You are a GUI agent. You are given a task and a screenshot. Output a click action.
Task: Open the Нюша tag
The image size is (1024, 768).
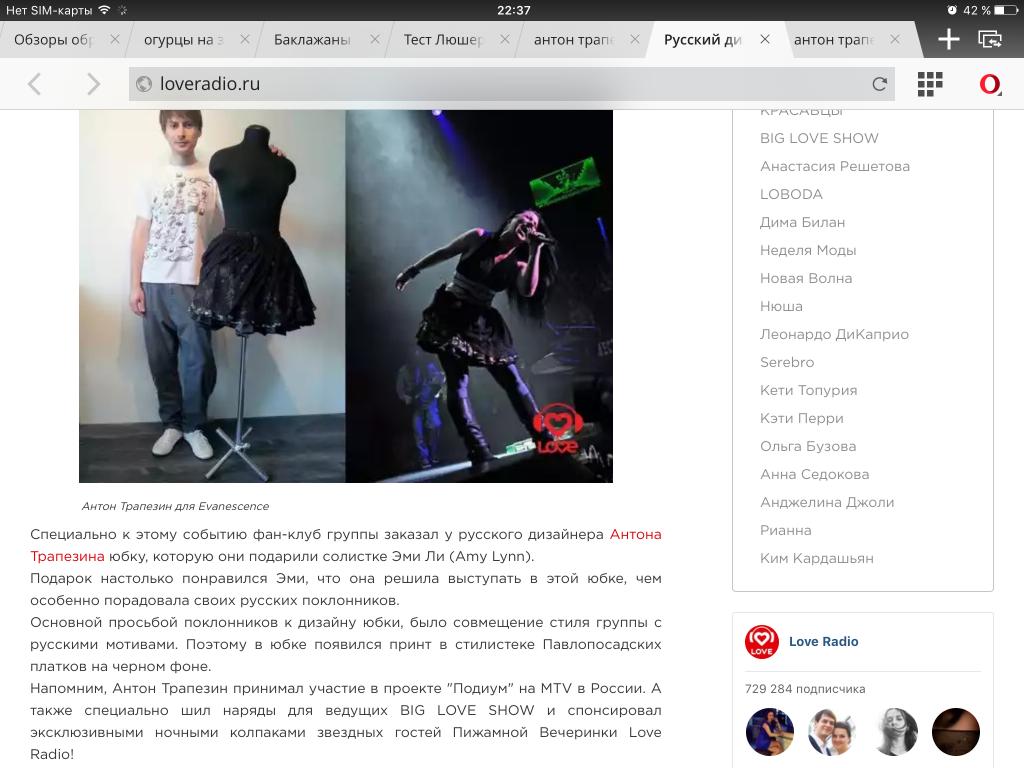[x=781, y=306]
